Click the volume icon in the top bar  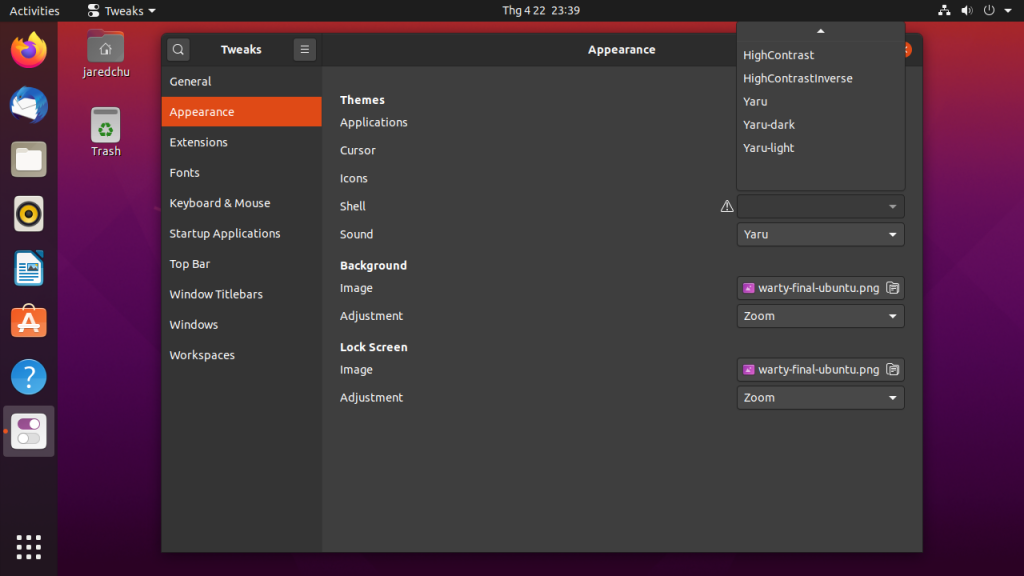968,11
